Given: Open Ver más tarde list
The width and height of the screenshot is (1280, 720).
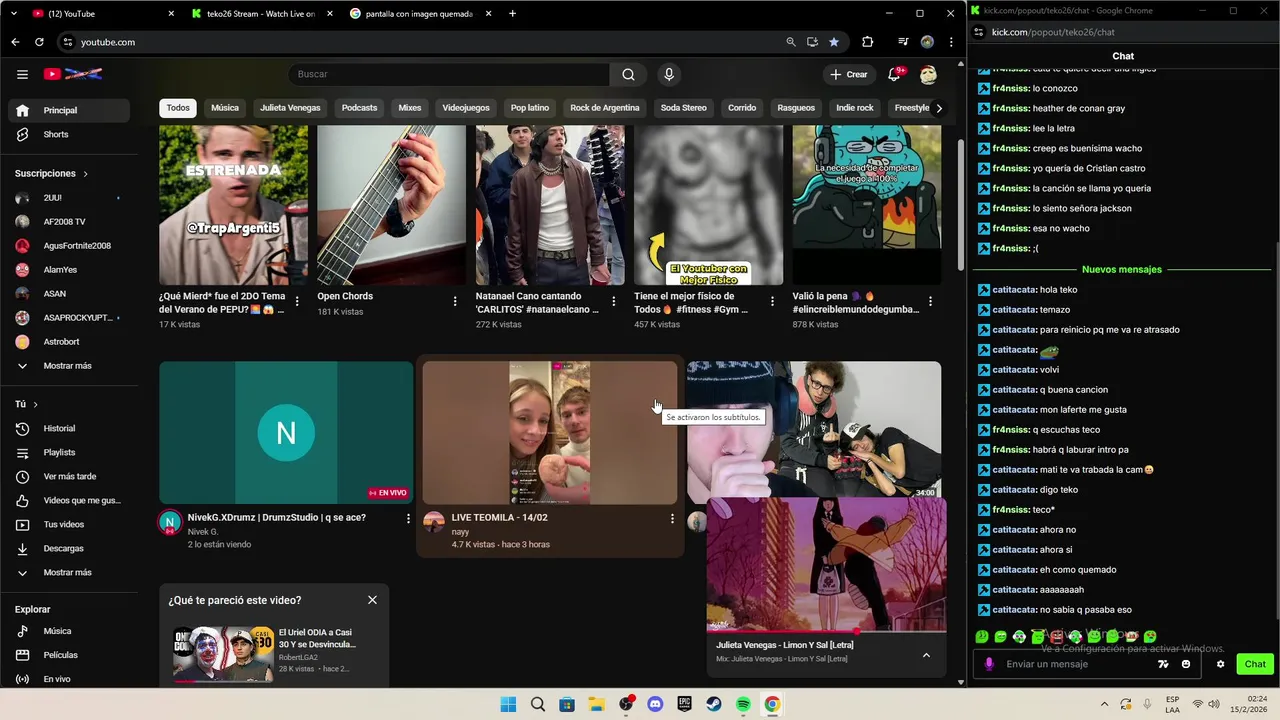Looking at the screenshot, I should pos(69,476).
